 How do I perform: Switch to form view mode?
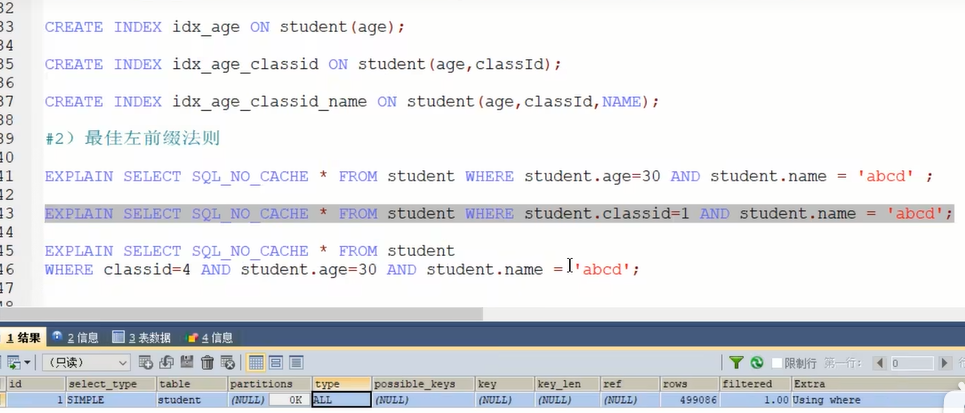pos(276,363)
